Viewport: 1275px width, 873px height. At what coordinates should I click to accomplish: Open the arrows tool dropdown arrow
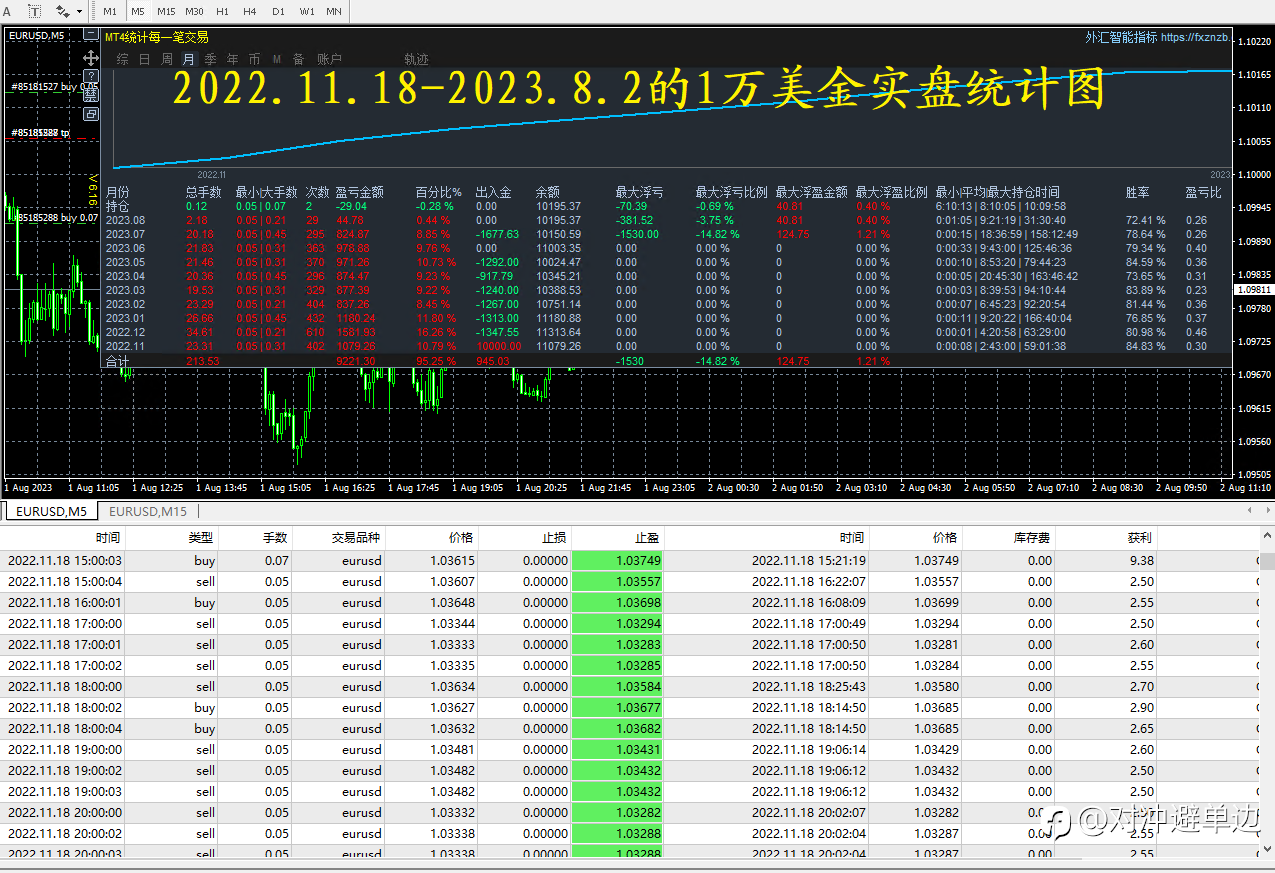79,12
